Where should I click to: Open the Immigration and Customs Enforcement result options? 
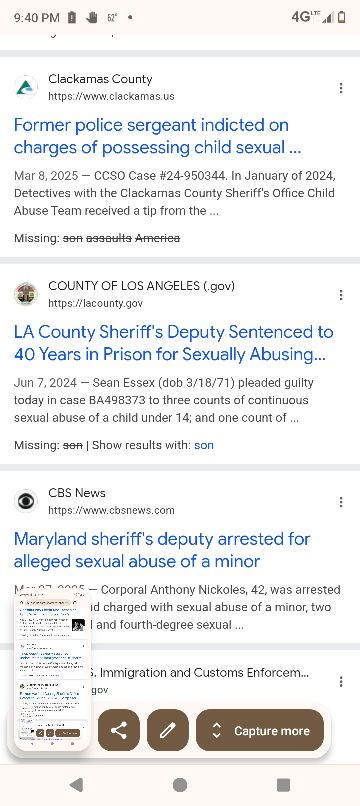click(340, 682)
